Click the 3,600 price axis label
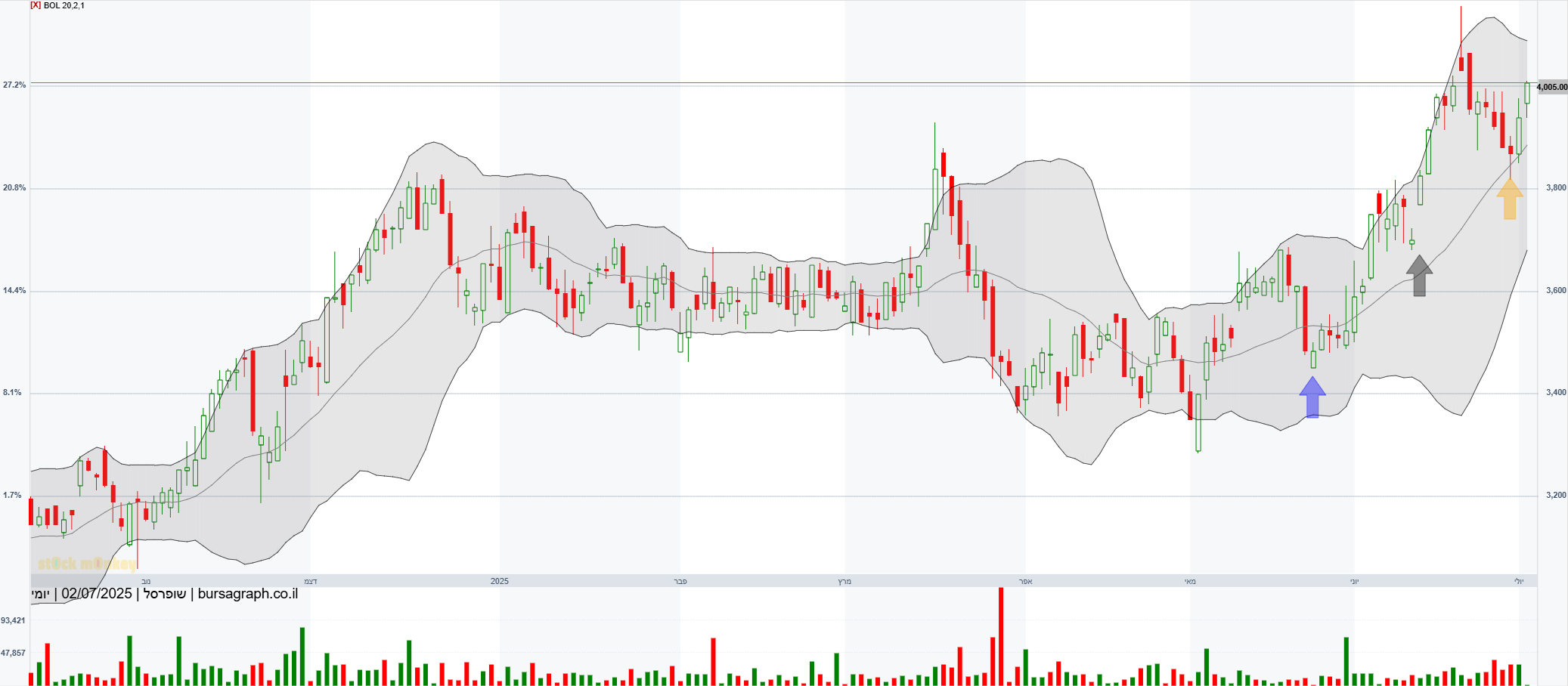 pos(1556,290)
